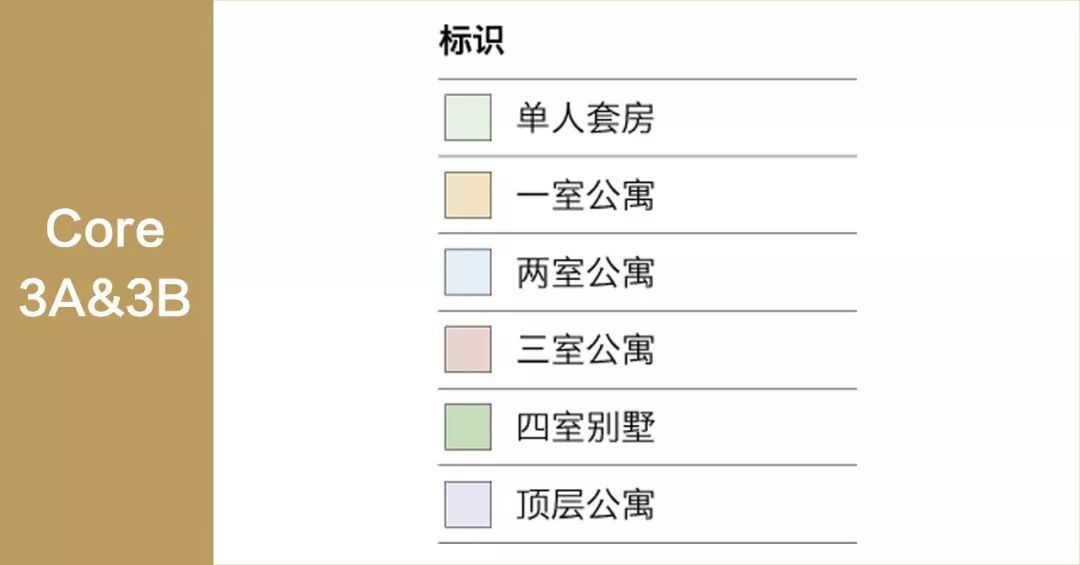Screen dimensions: 1080x565
Task: Click the 两室公寓 legend text
Action: point(585,273)
